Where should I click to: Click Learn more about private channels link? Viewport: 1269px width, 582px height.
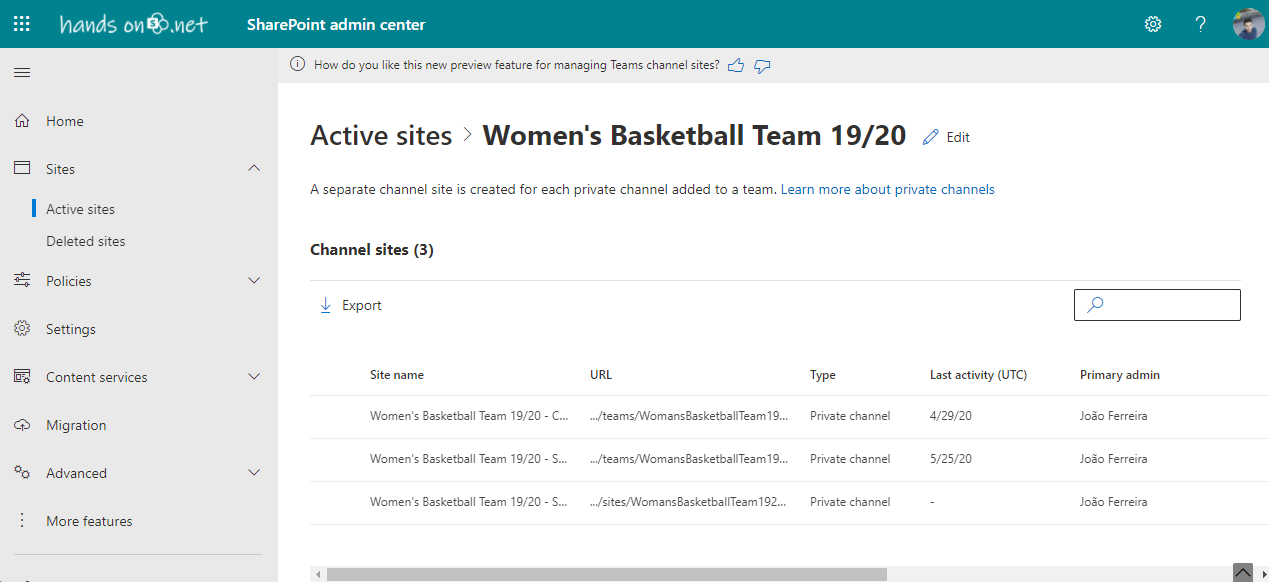887,189
